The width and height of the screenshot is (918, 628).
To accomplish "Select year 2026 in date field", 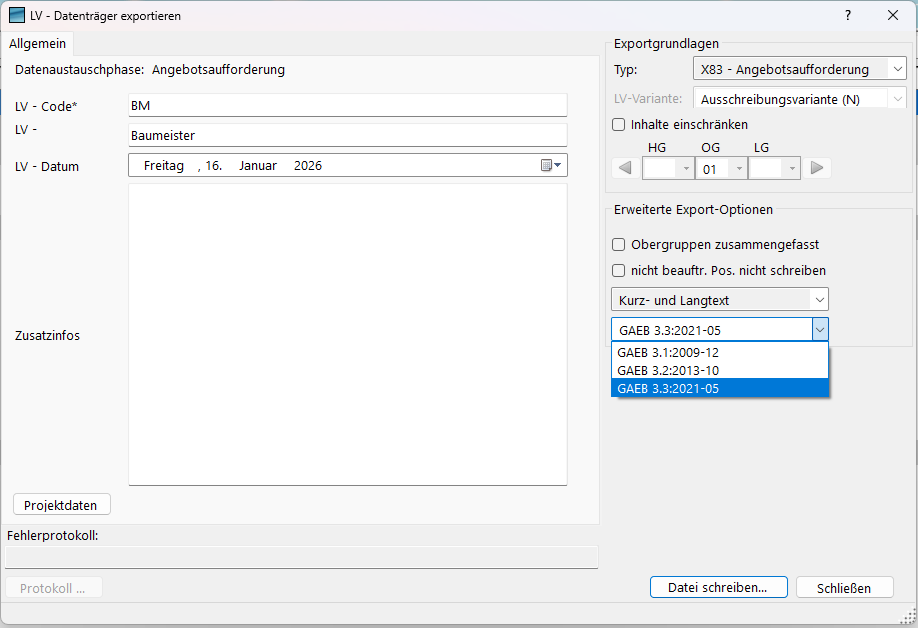I will coord(308,166).
